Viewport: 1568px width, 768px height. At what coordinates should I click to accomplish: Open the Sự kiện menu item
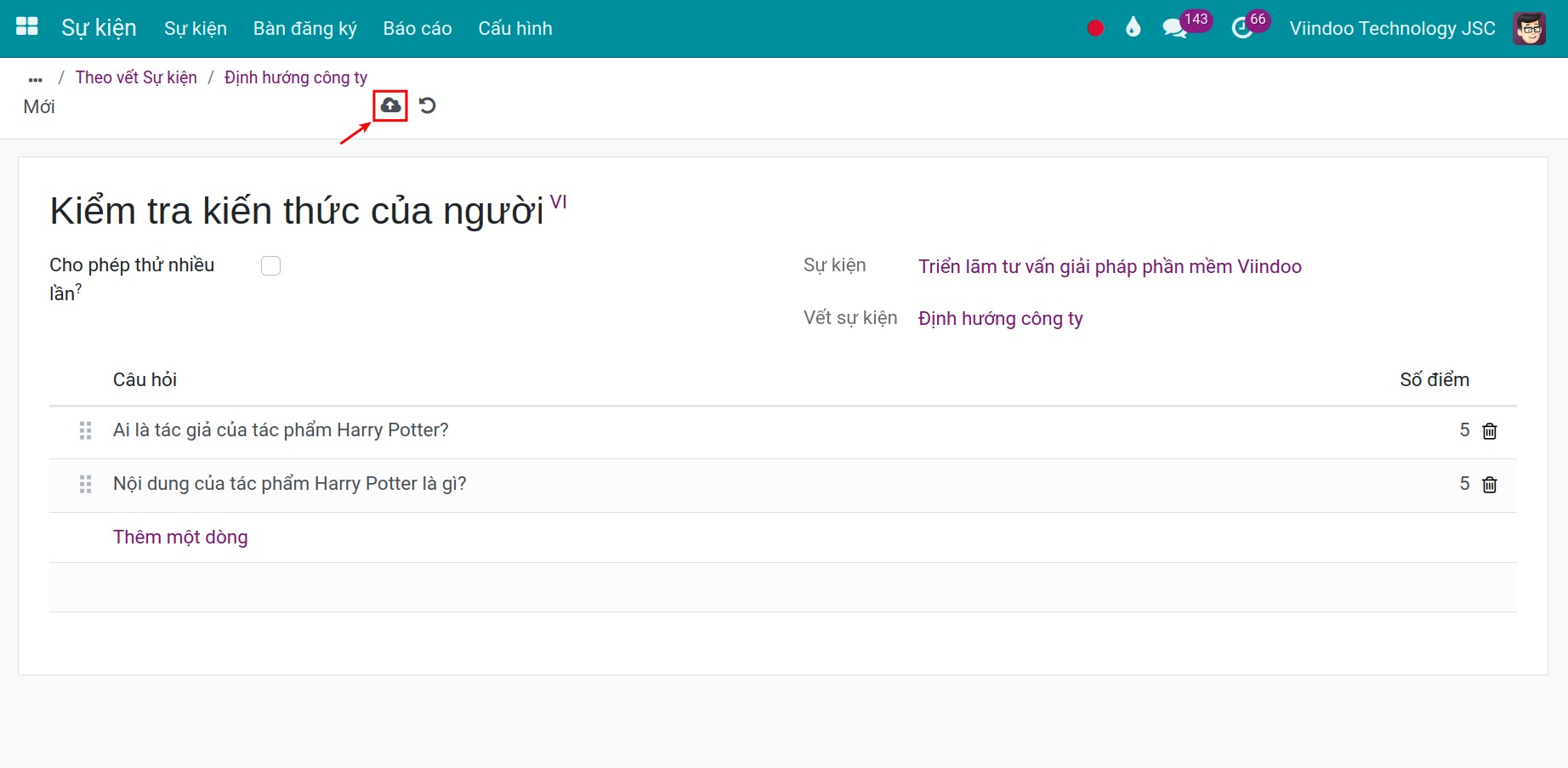[x=196, y=28]
